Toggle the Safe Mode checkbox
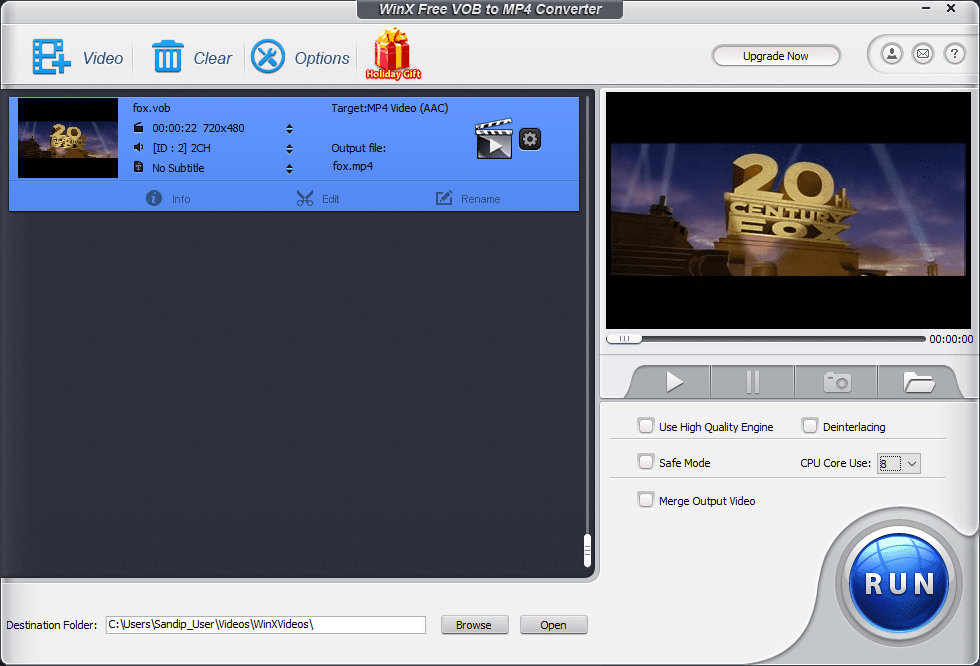Viewport: 980px width, 666px height. click(x=646, y=462)
